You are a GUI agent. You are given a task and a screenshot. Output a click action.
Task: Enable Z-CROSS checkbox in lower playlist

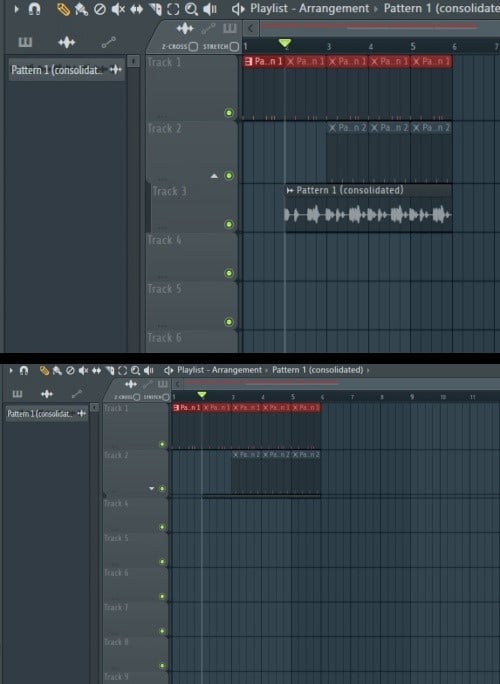click(137, 397)
